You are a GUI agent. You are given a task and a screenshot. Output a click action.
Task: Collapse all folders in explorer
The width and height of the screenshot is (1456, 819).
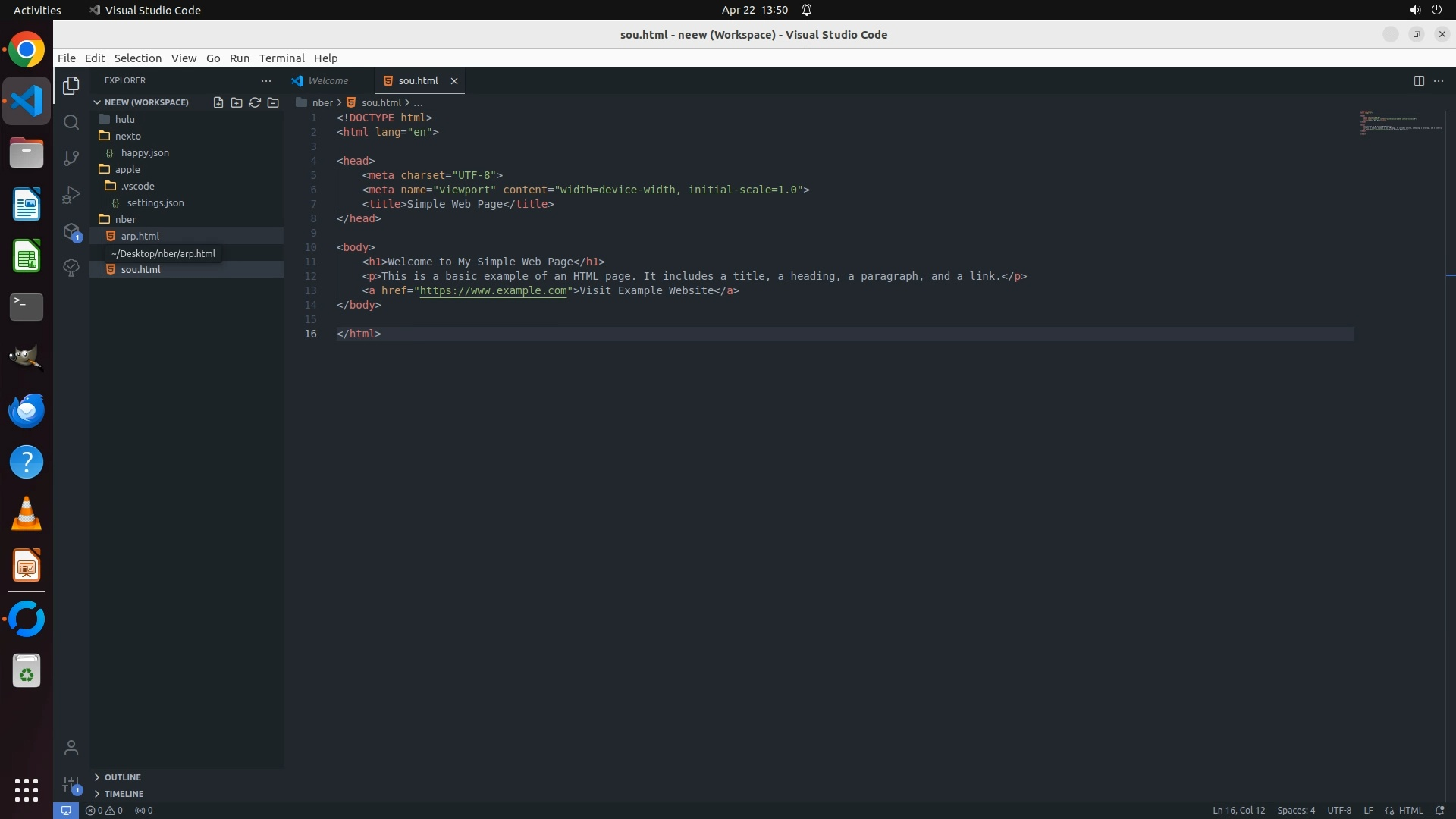[x=273, y=102]
